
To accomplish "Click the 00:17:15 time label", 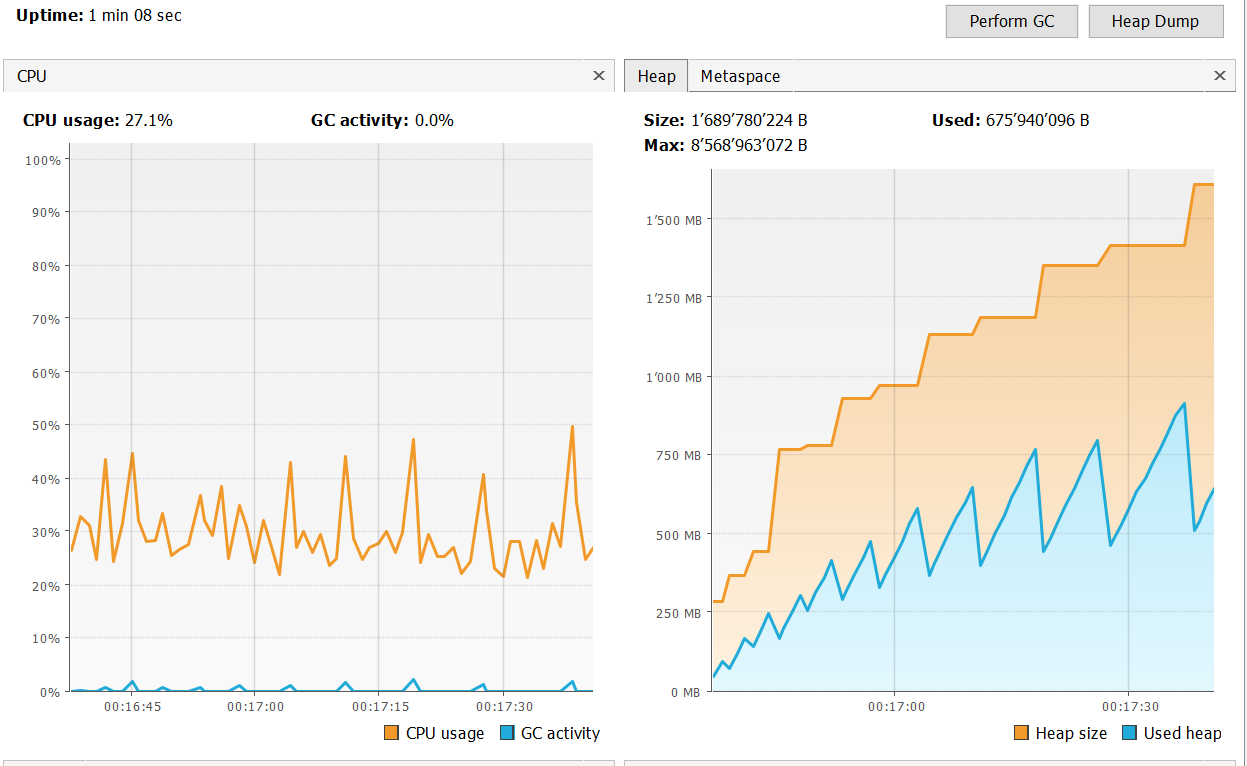I will tap(379, 706).
